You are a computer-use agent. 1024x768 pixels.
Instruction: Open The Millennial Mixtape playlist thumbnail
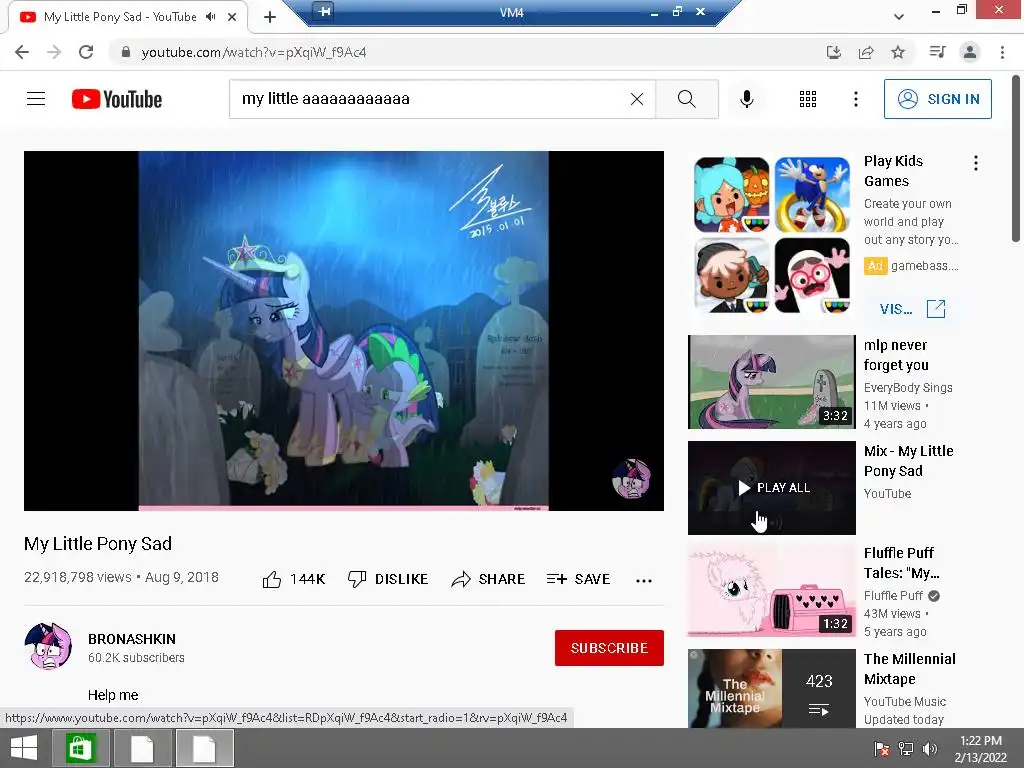pyautogui.click(x=772, y=688)
